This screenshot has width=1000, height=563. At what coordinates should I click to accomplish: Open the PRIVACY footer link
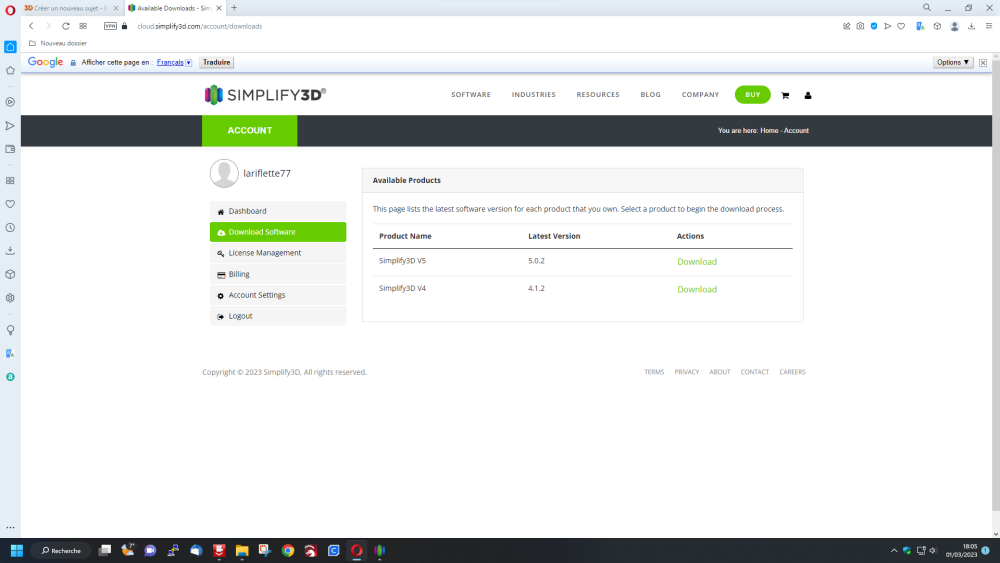click(x=686, y=372)
